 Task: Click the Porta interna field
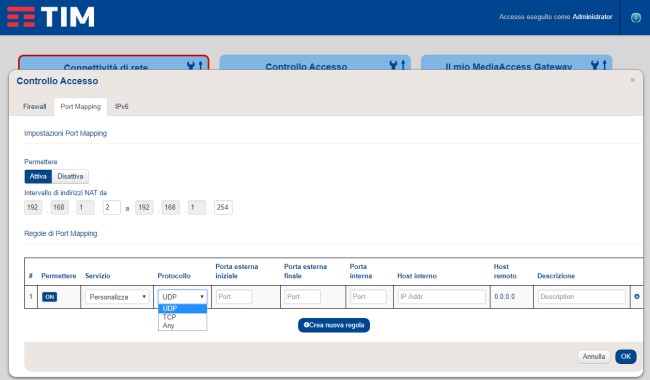[x=368, y=297]
